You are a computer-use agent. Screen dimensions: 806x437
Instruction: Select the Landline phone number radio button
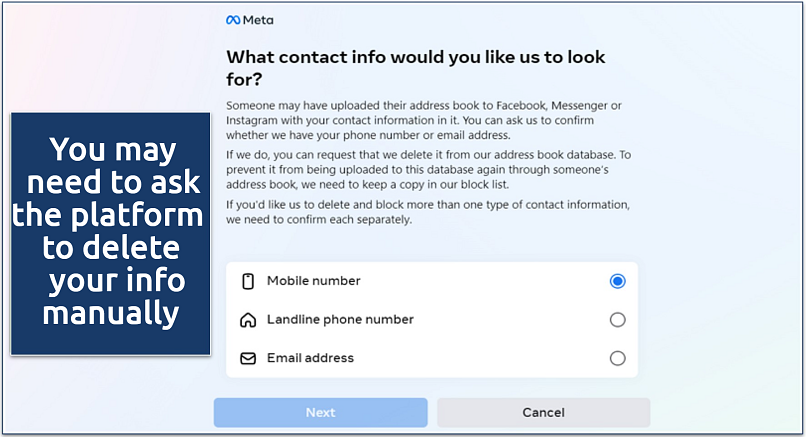[x=617, y=320]
